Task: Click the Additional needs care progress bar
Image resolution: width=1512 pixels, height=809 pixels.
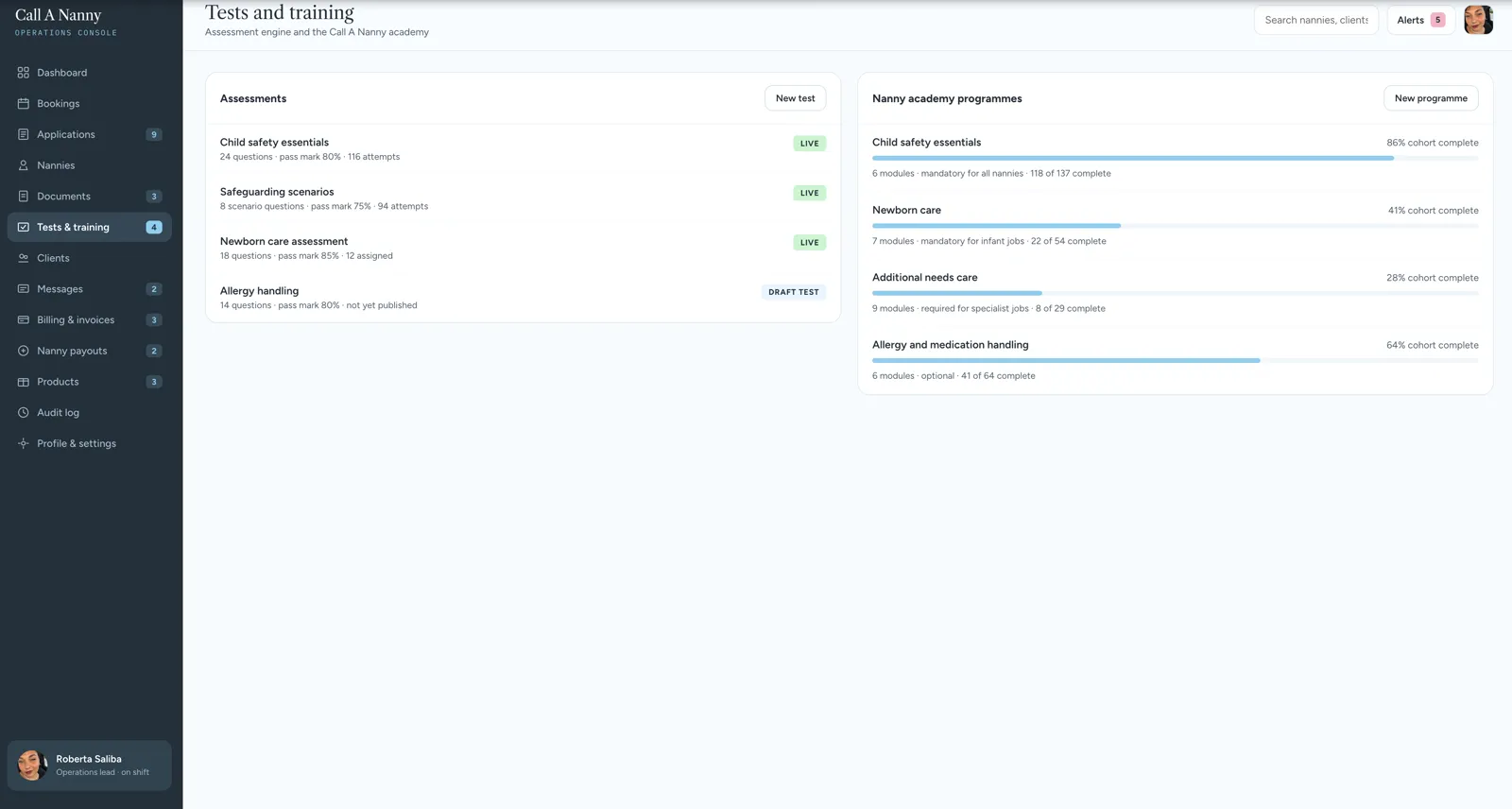Action: pyautogui.click(x=1175, y=293)
